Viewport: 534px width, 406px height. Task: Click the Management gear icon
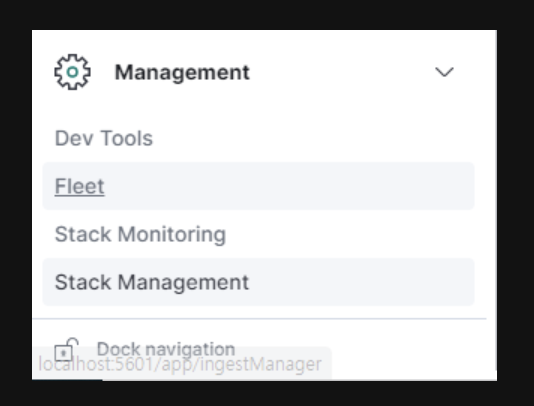(72, 72)
